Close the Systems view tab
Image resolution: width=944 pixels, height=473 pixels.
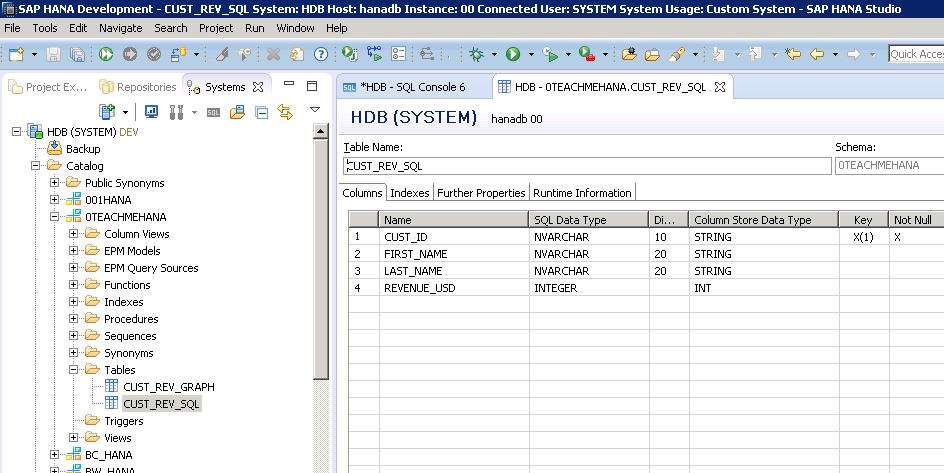point(258,87)
